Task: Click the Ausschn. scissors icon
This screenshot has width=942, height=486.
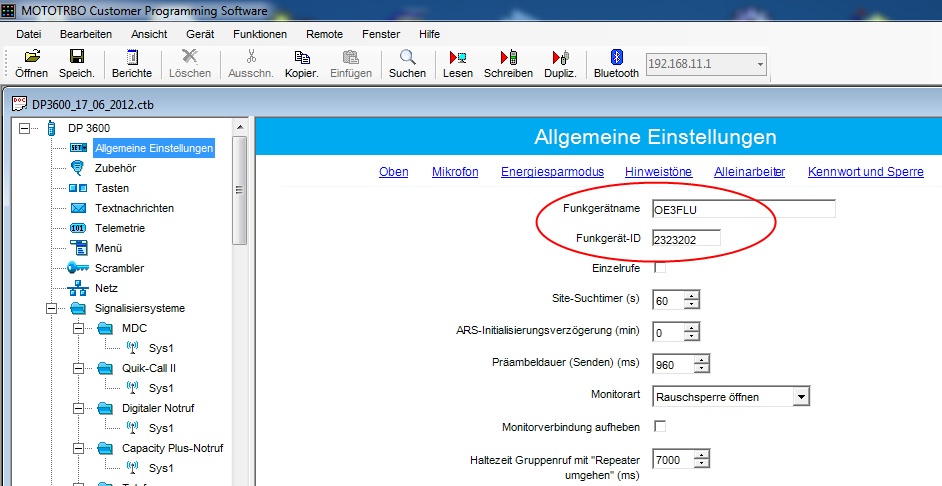Action: point(251,57)
